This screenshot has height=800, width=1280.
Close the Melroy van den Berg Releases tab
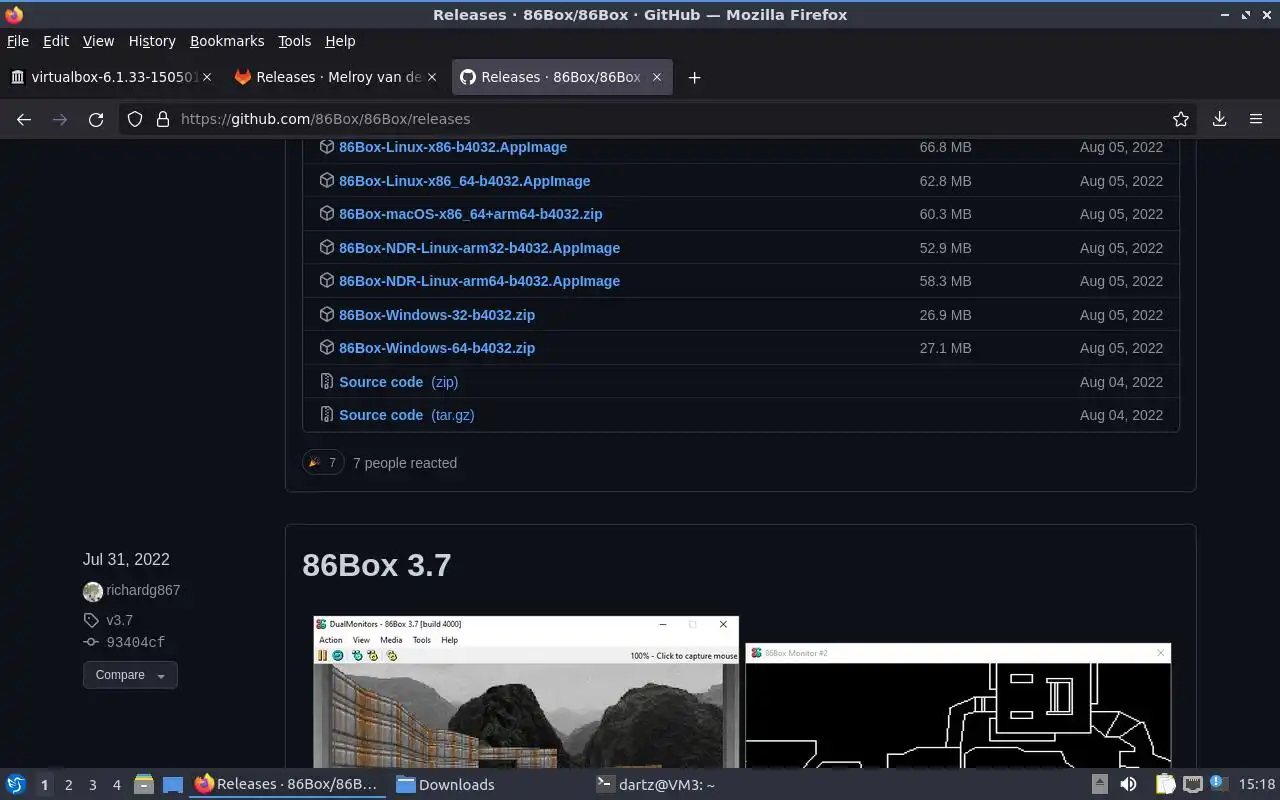click(432, 77)
